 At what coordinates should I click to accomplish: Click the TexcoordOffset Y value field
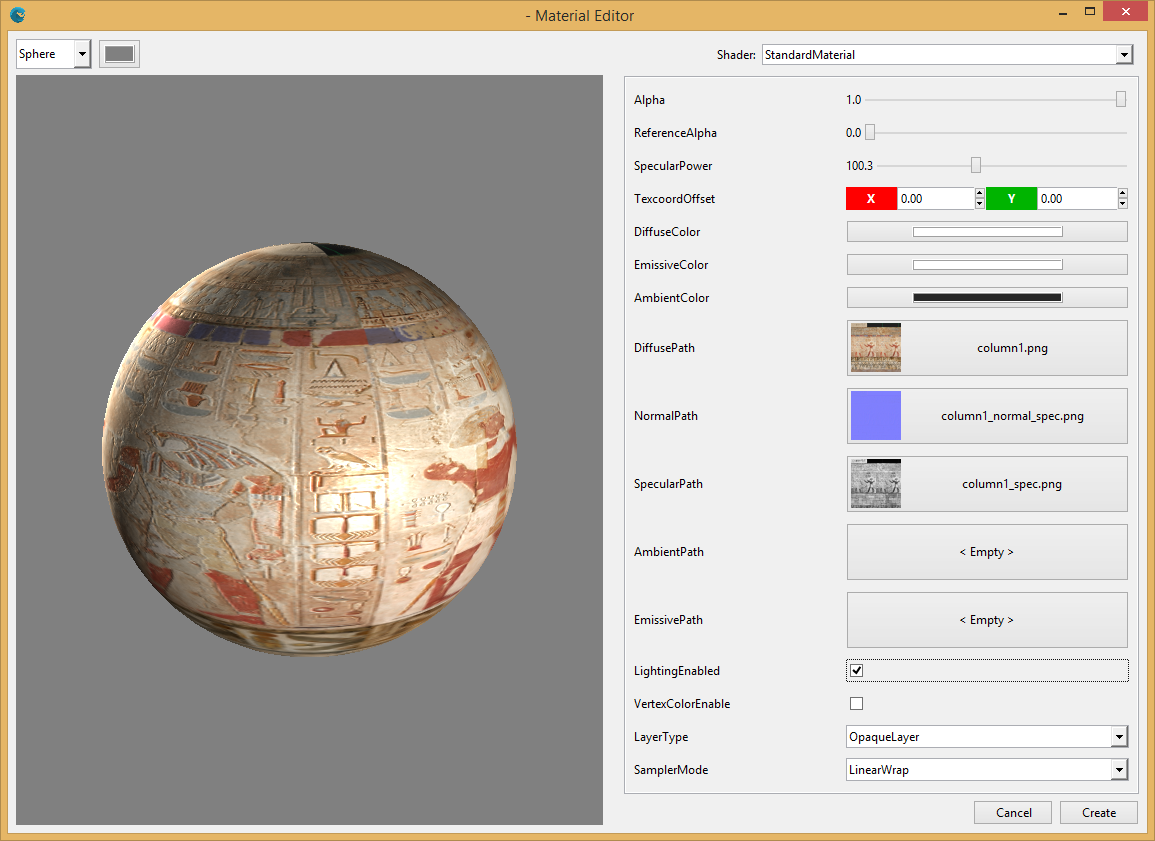(x=1077, y=199)
